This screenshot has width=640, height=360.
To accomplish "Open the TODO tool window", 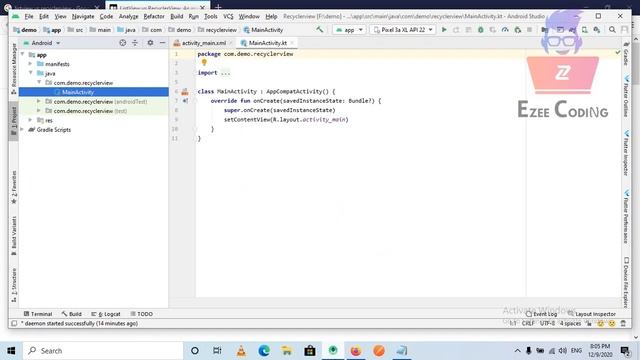I will [x=141, y=314].
